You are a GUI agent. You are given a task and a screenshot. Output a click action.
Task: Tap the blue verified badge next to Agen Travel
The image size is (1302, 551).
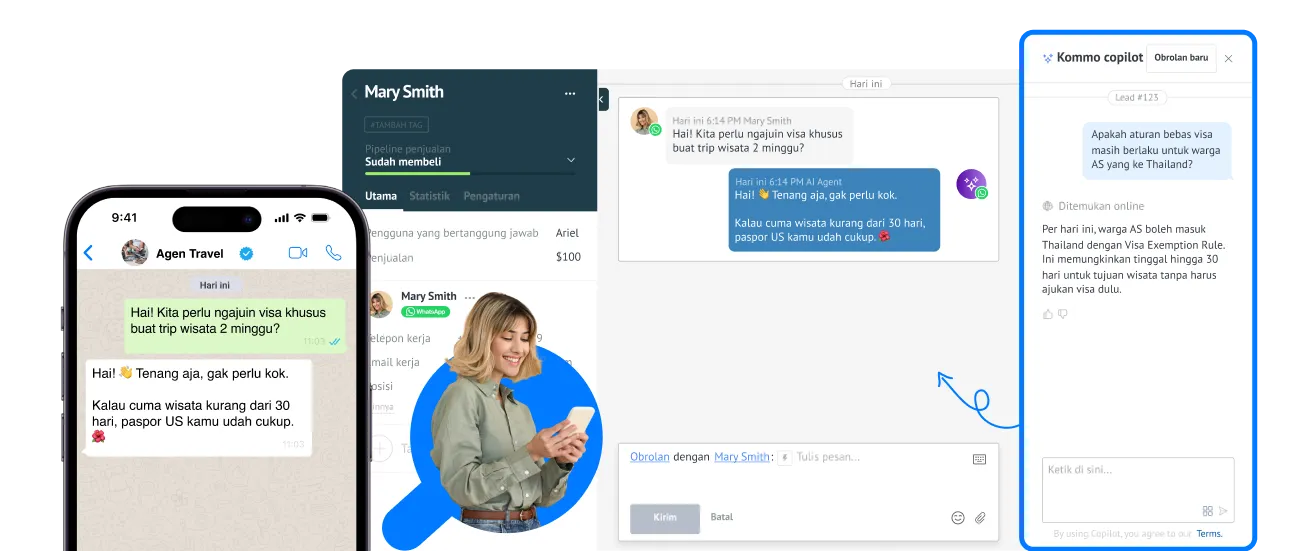[x=246, y=254]
